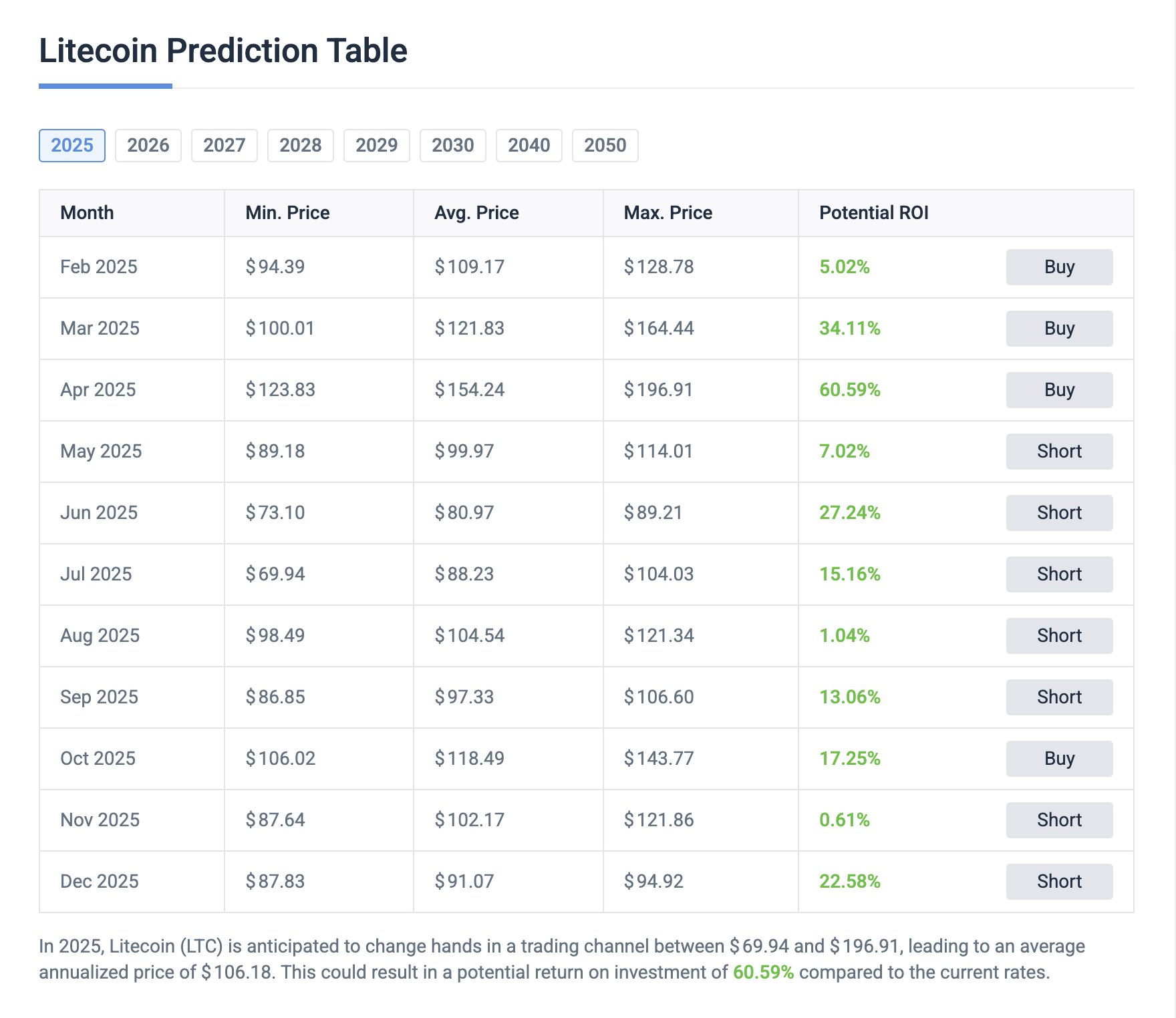Click min price $73.10

[x=275, y=513]
